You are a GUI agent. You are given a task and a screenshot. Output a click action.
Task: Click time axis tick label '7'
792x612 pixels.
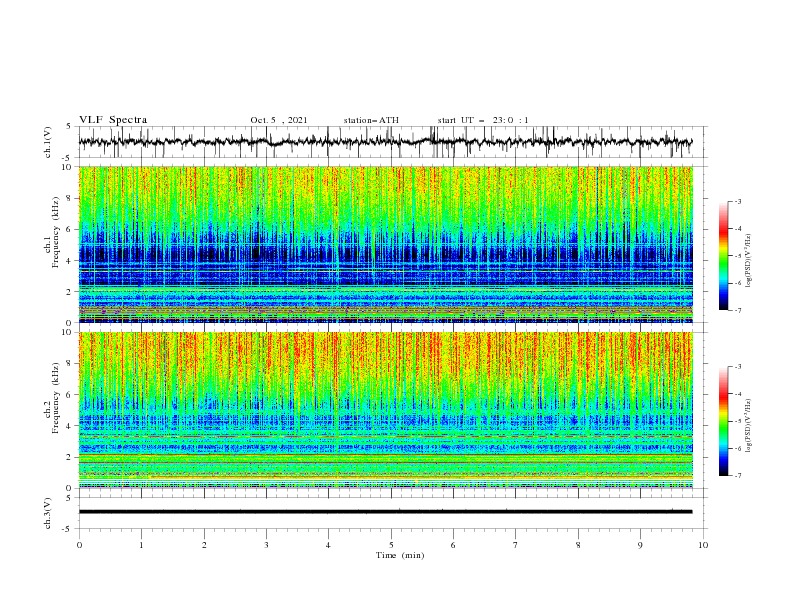tap(516, 545)
